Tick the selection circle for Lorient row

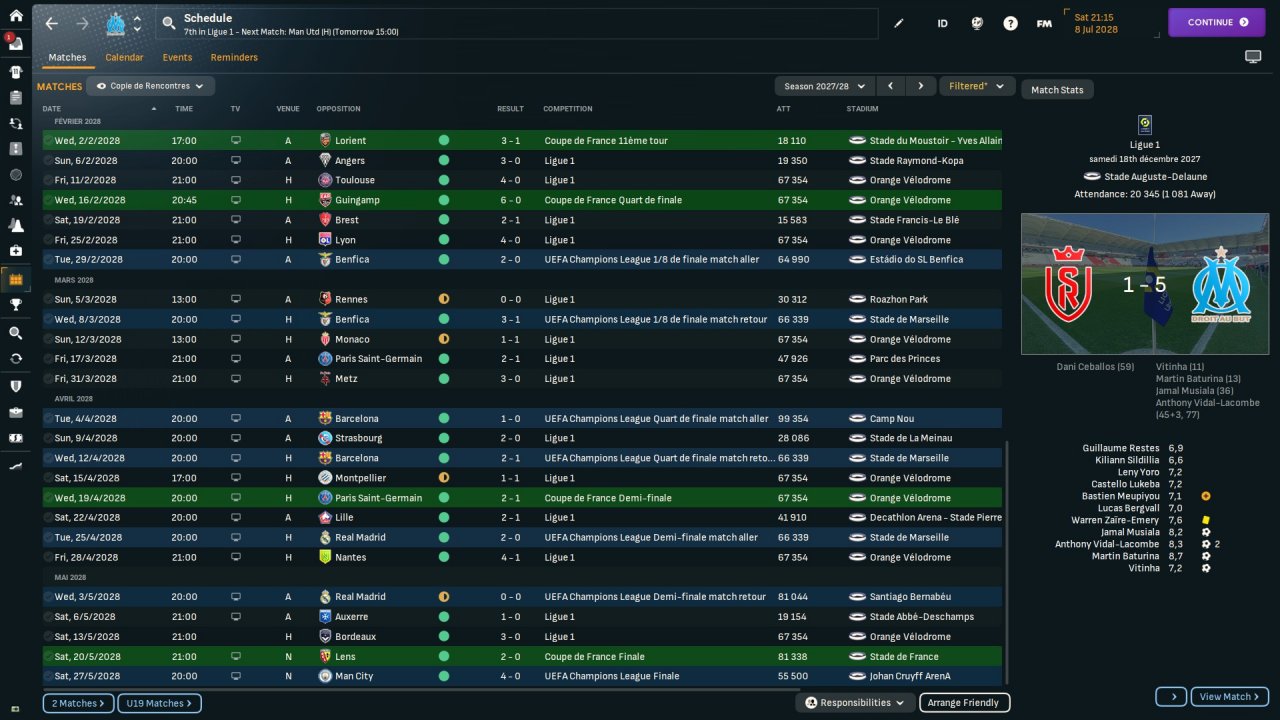pos(48,141)
